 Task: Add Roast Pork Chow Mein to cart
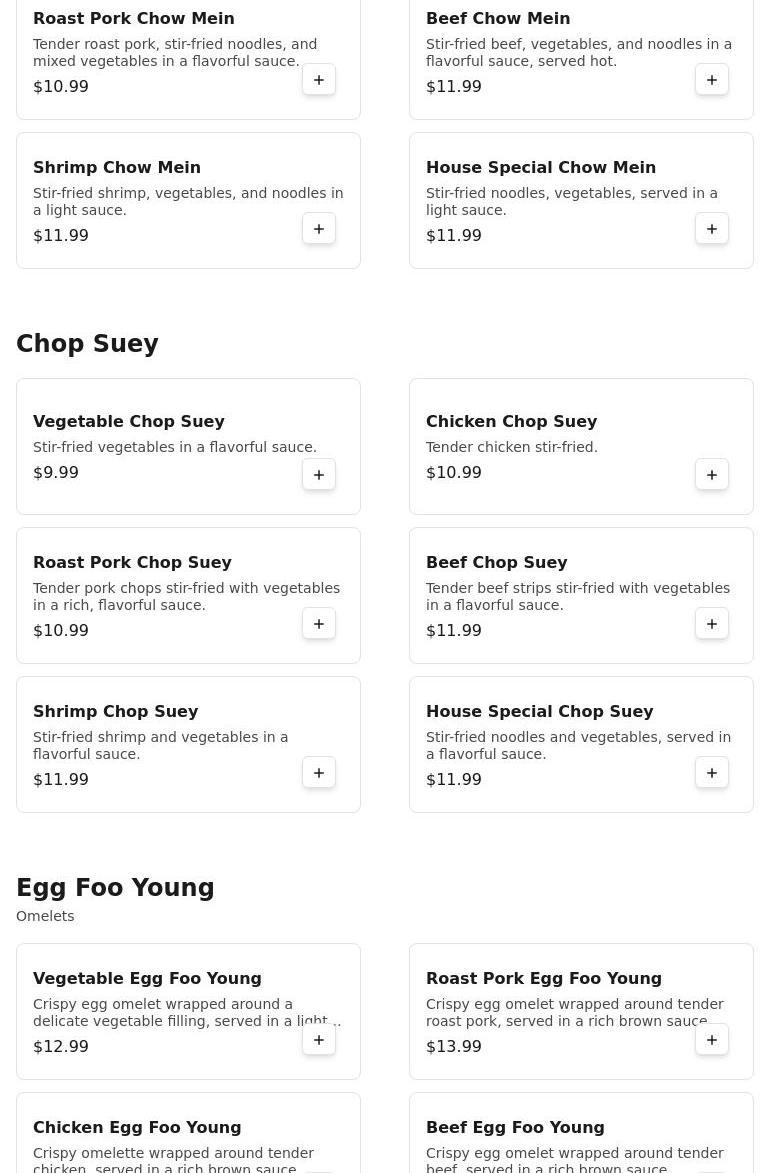[x=319, y=80]
